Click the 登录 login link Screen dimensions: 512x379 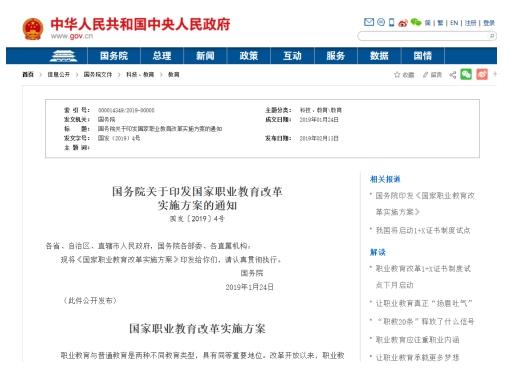coord(489,23)
